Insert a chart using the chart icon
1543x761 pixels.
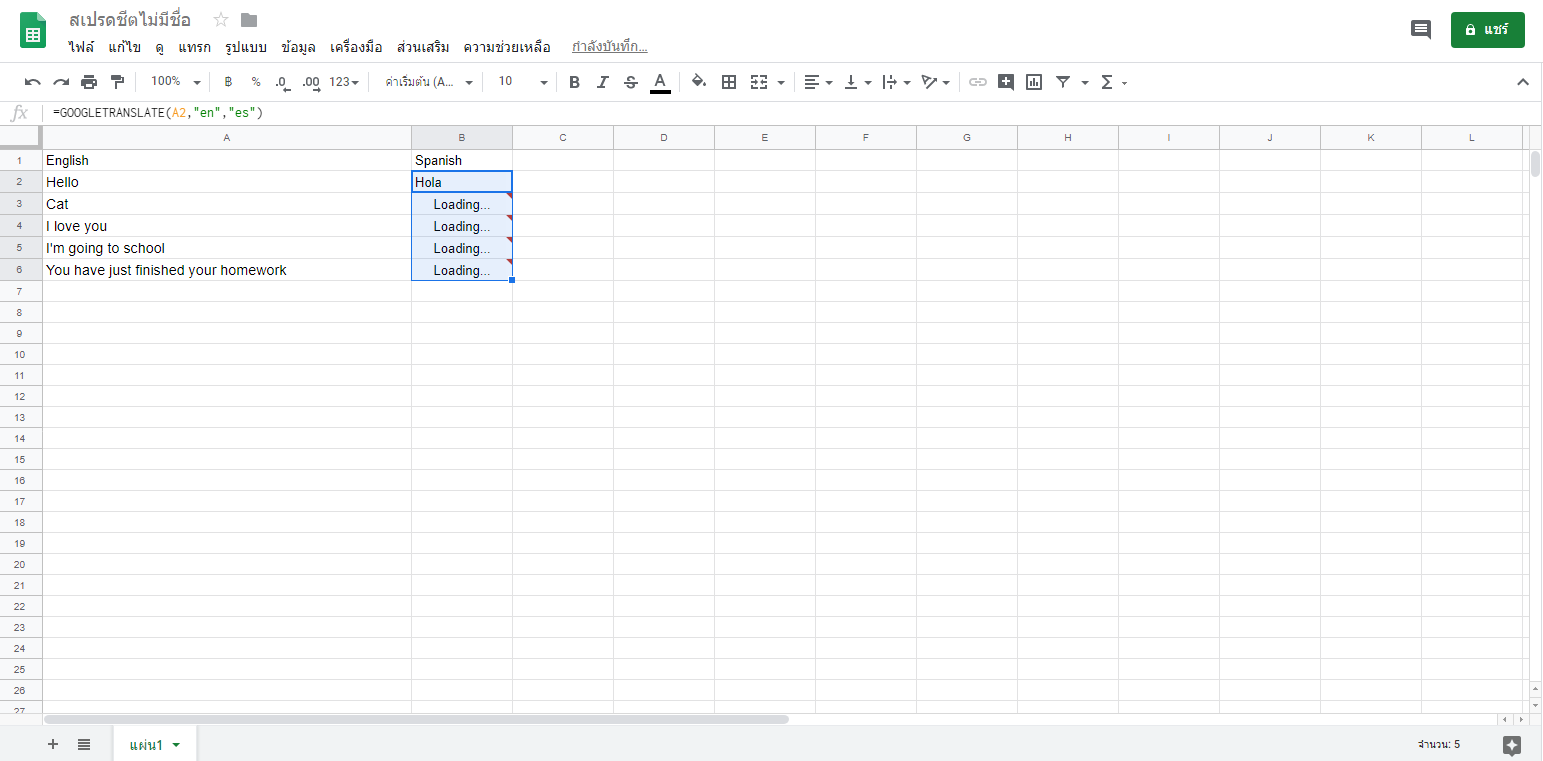1034,82
